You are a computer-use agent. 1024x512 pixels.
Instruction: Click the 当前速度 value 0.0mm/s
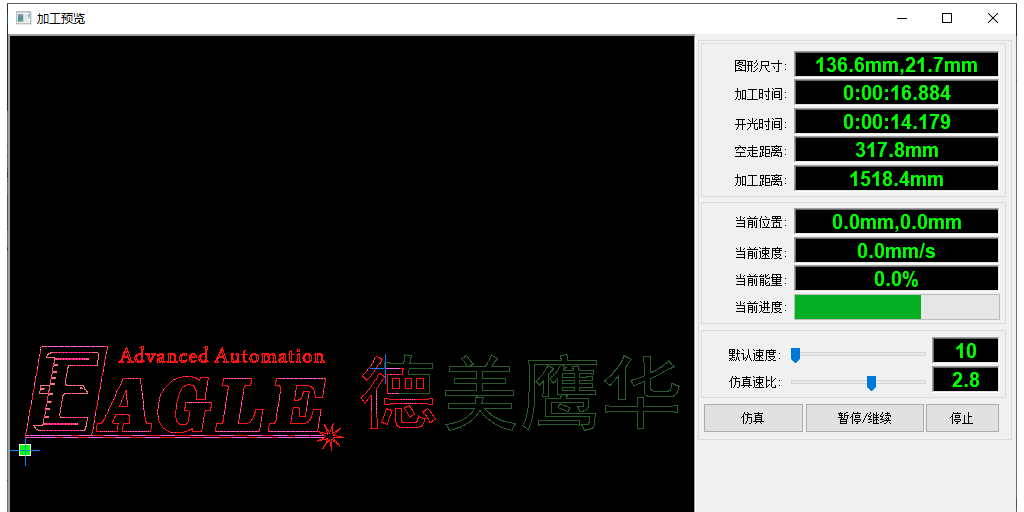pyautogui.click(x=896, y=250)
